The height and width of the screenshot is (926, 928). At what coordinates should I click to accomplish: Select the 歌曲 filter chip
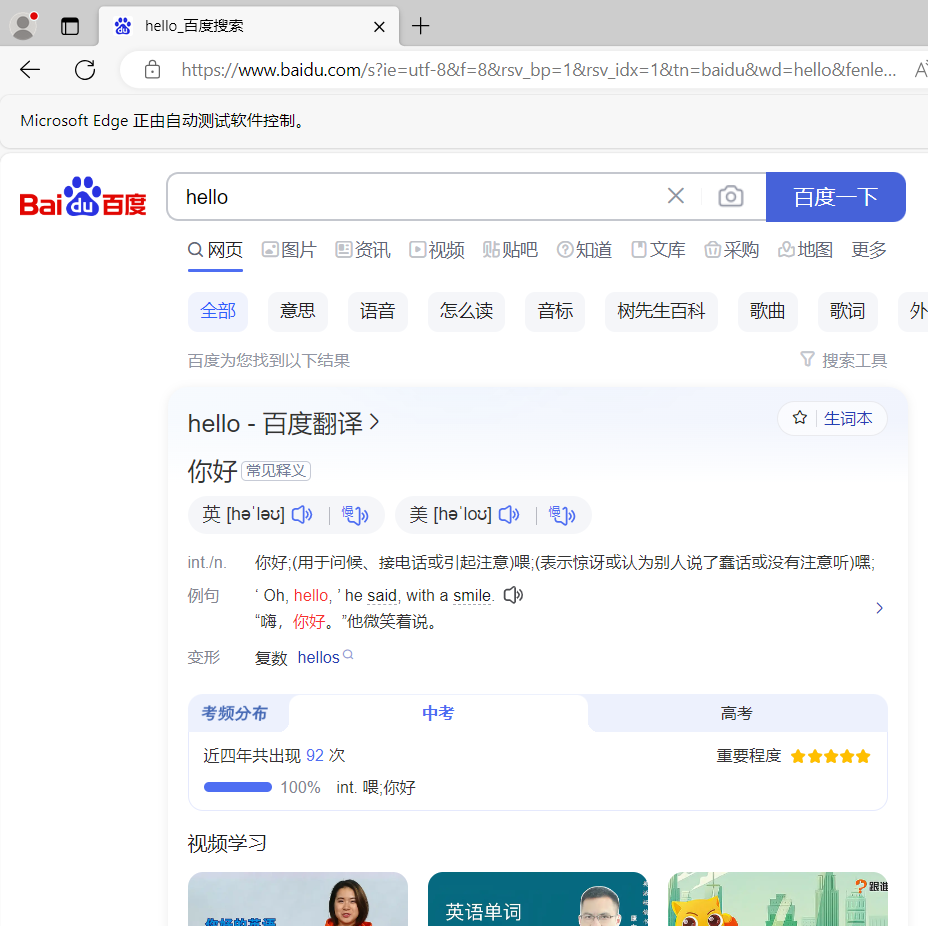click(768, 311)
